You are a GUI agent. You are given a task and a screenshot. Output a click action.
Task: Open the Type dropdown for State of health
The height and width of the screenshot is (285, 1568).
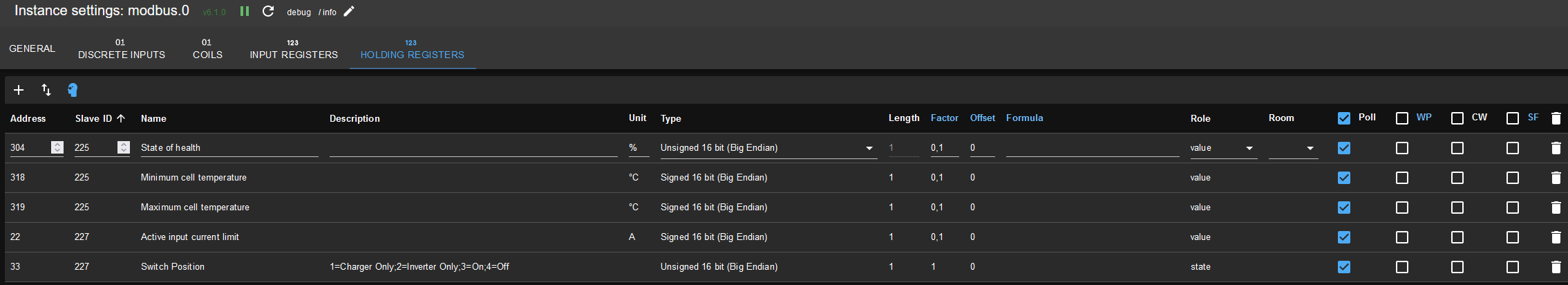coord(768,148)
